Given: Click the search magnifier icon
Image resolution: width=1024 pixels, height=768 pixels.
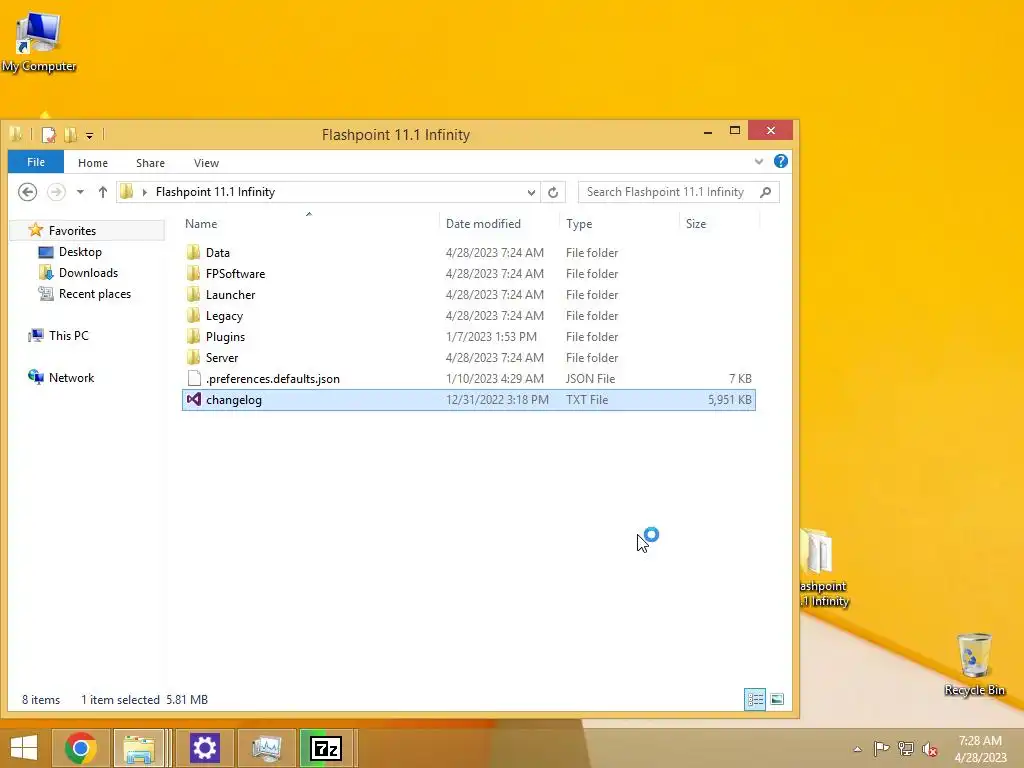Looking at the screenshot, I should [765, 192].
